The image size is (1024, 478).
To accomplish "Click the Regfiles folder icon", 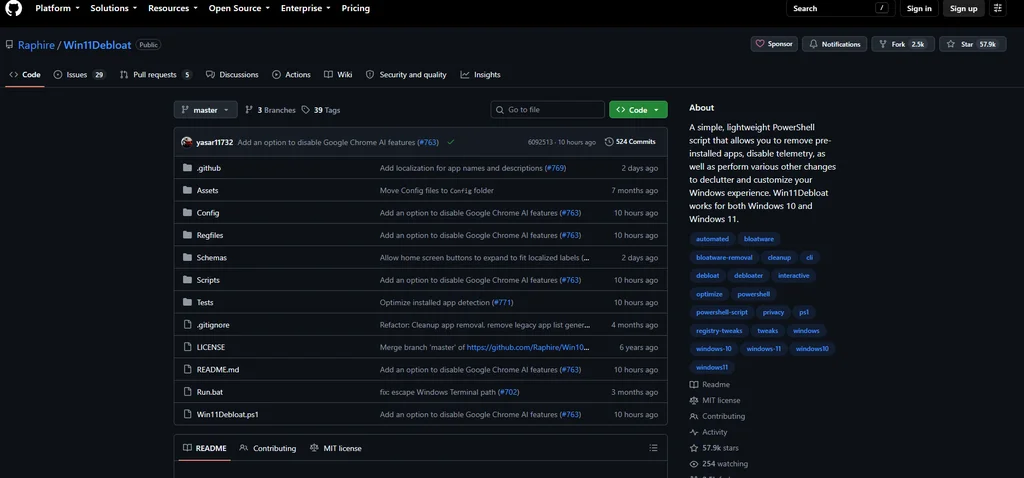I will (187, 235).
